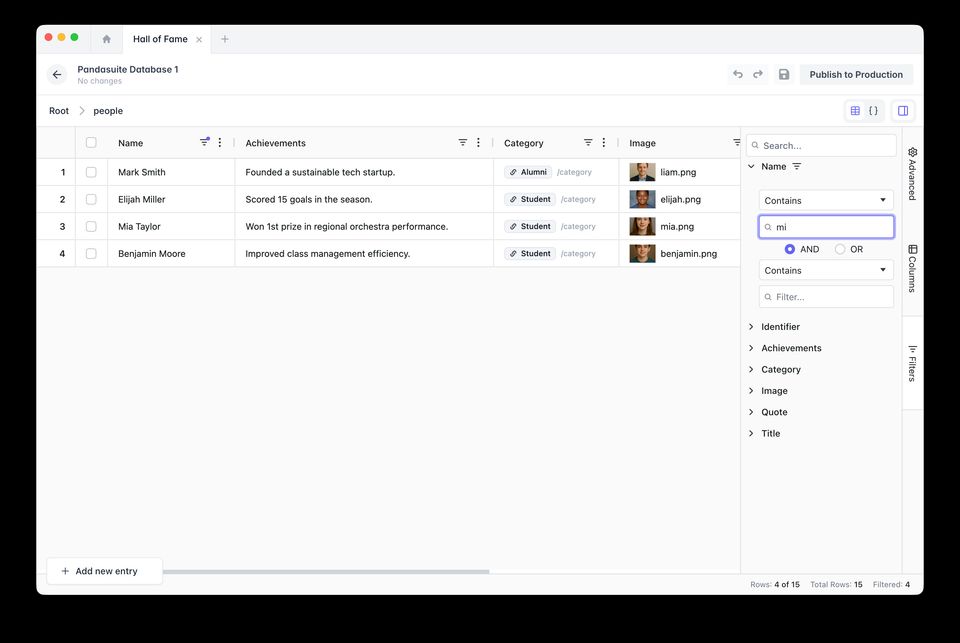Switch to table view icon
The width and height of the screenshot is (960, 643).
point(855,111)
